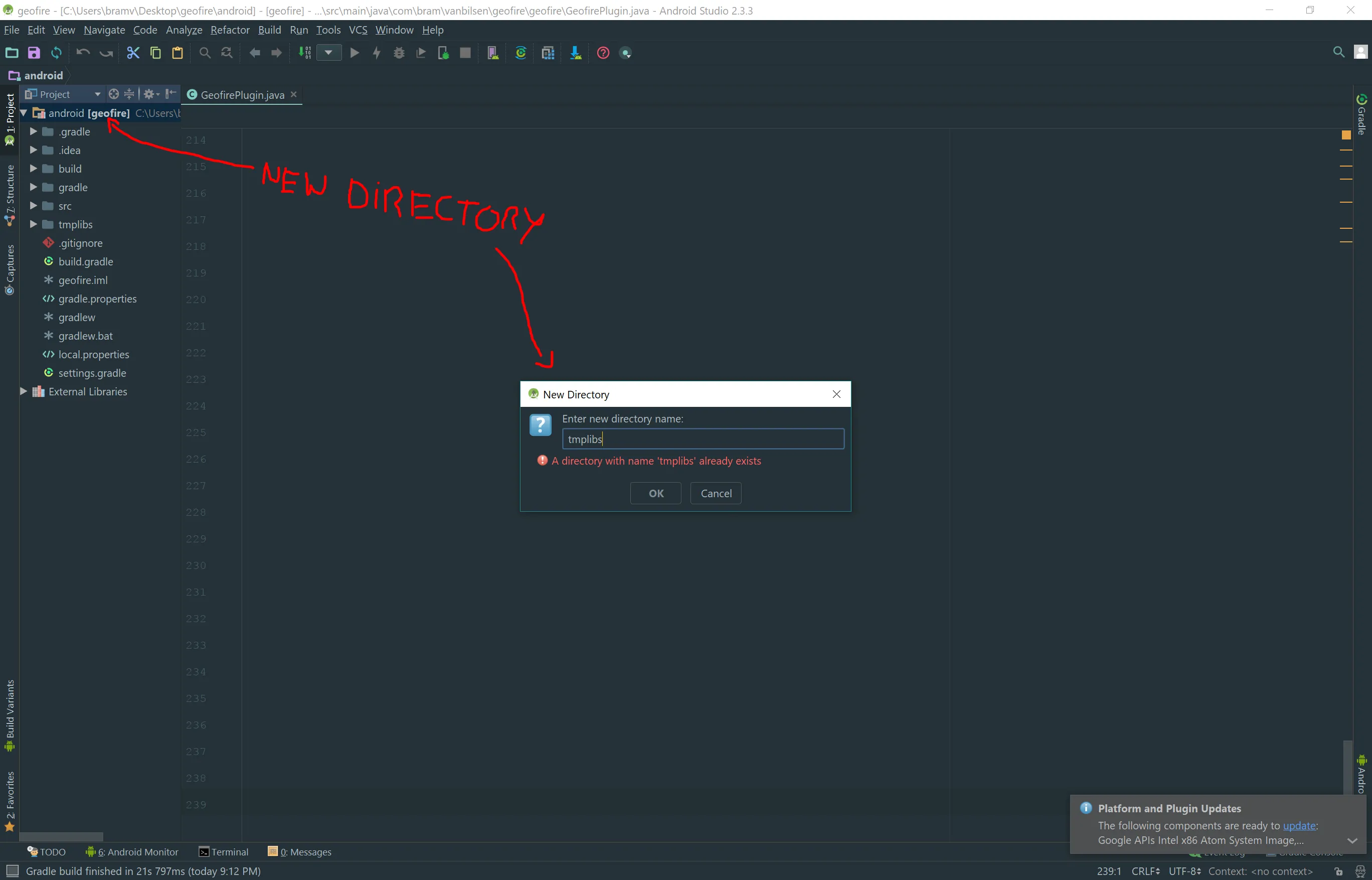The image size is (1372, 880).
Task: Click the Collapse All icon in Project panel
Action: click(x=130, y=94)
